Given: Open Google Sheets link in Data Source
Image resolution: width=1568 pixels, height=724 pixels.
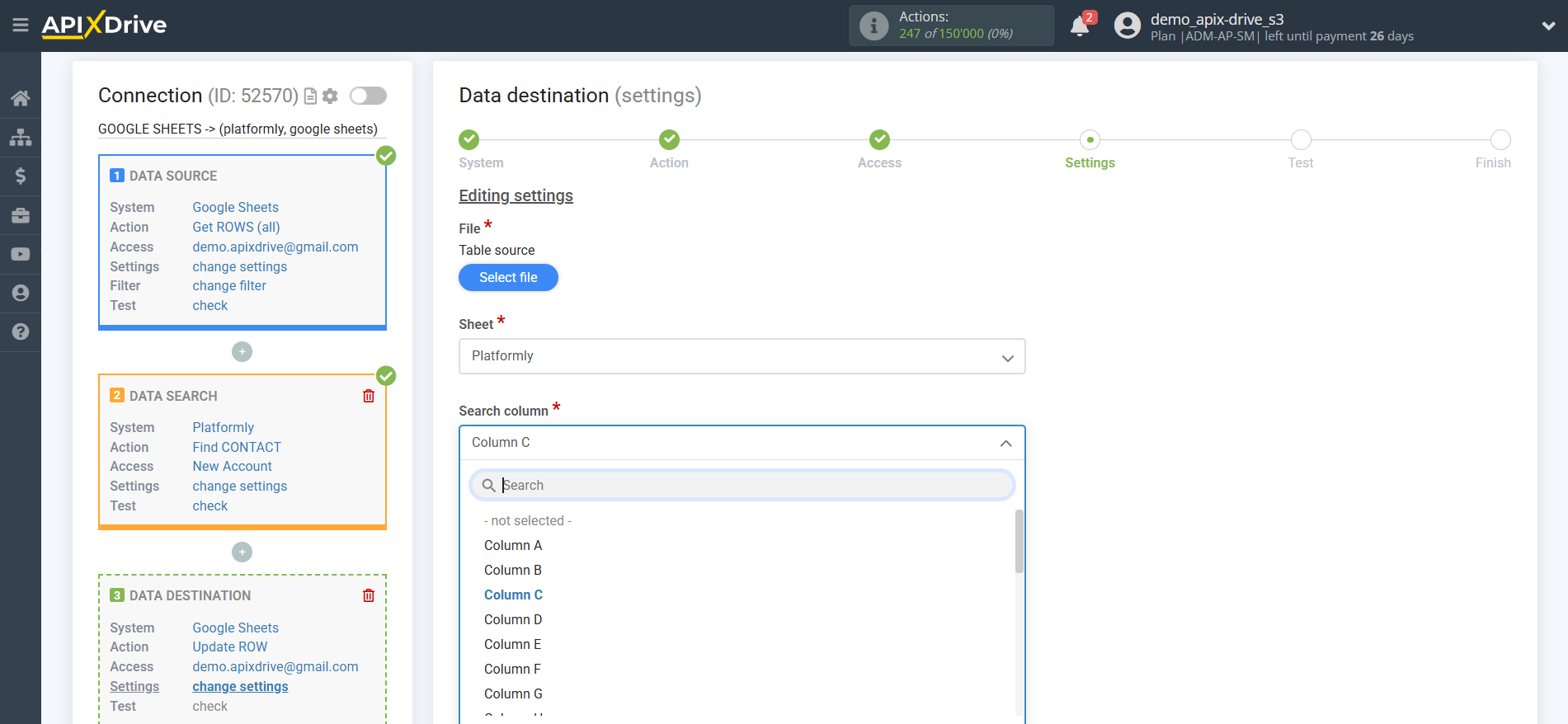Looking at the screenshot, I should (x=235, y=207).
